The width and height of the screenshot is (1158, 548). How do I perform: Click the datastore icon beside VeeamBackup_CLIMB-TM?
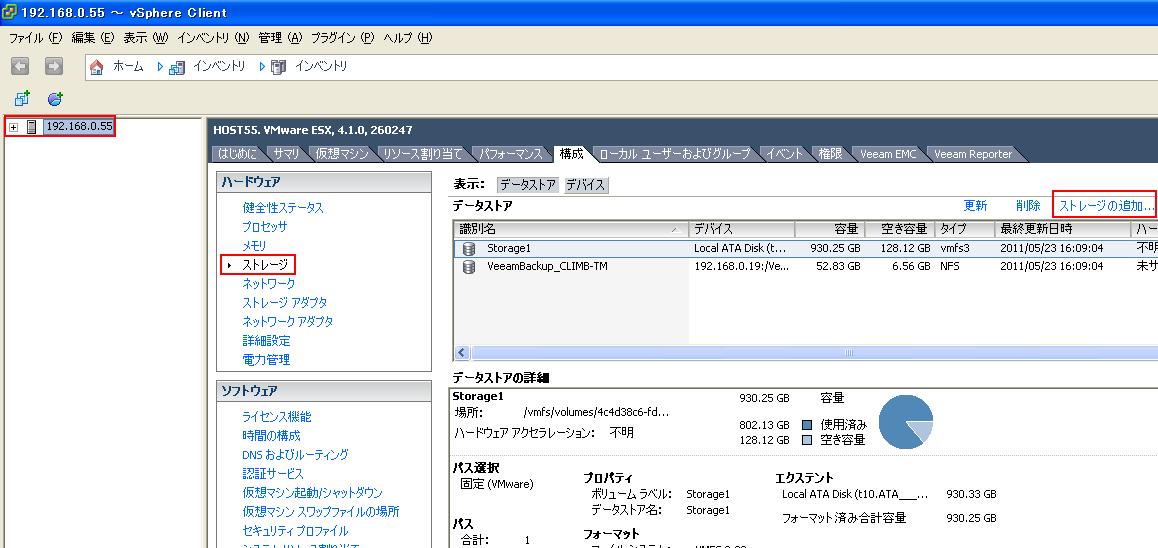468,267
